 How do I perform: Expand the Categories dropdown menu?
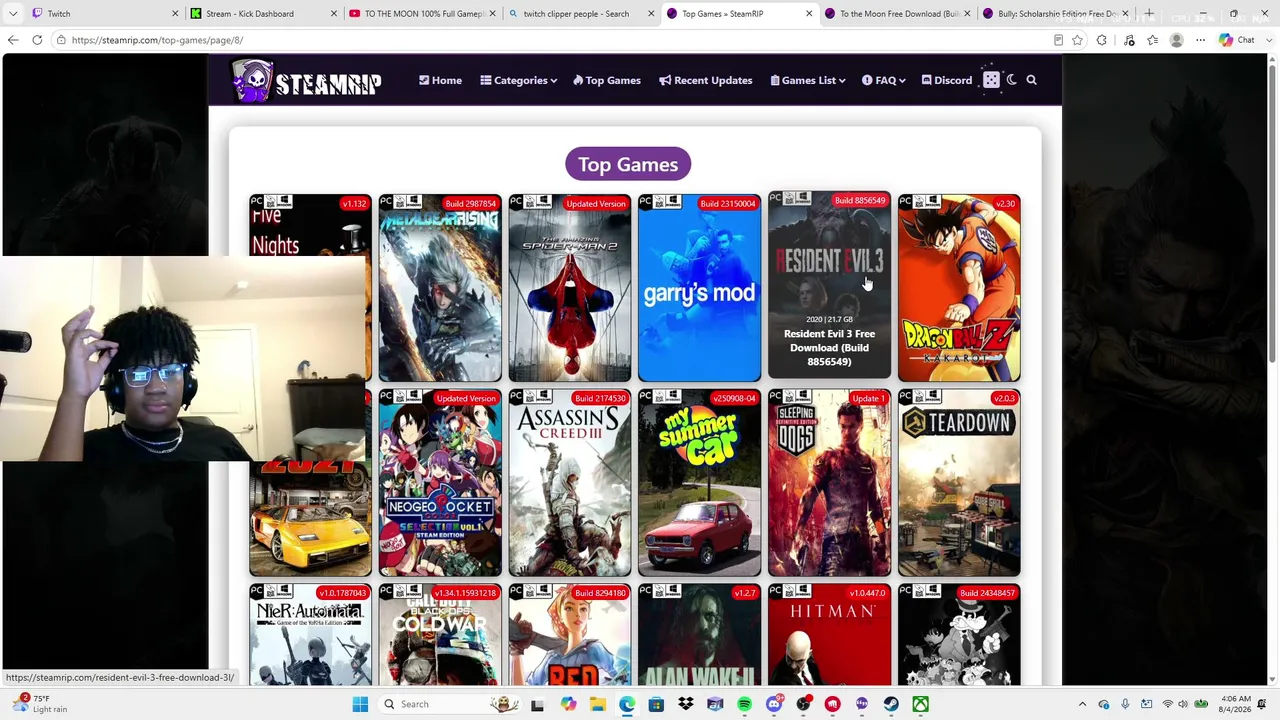pyautogui.click(x=518, y=80)
